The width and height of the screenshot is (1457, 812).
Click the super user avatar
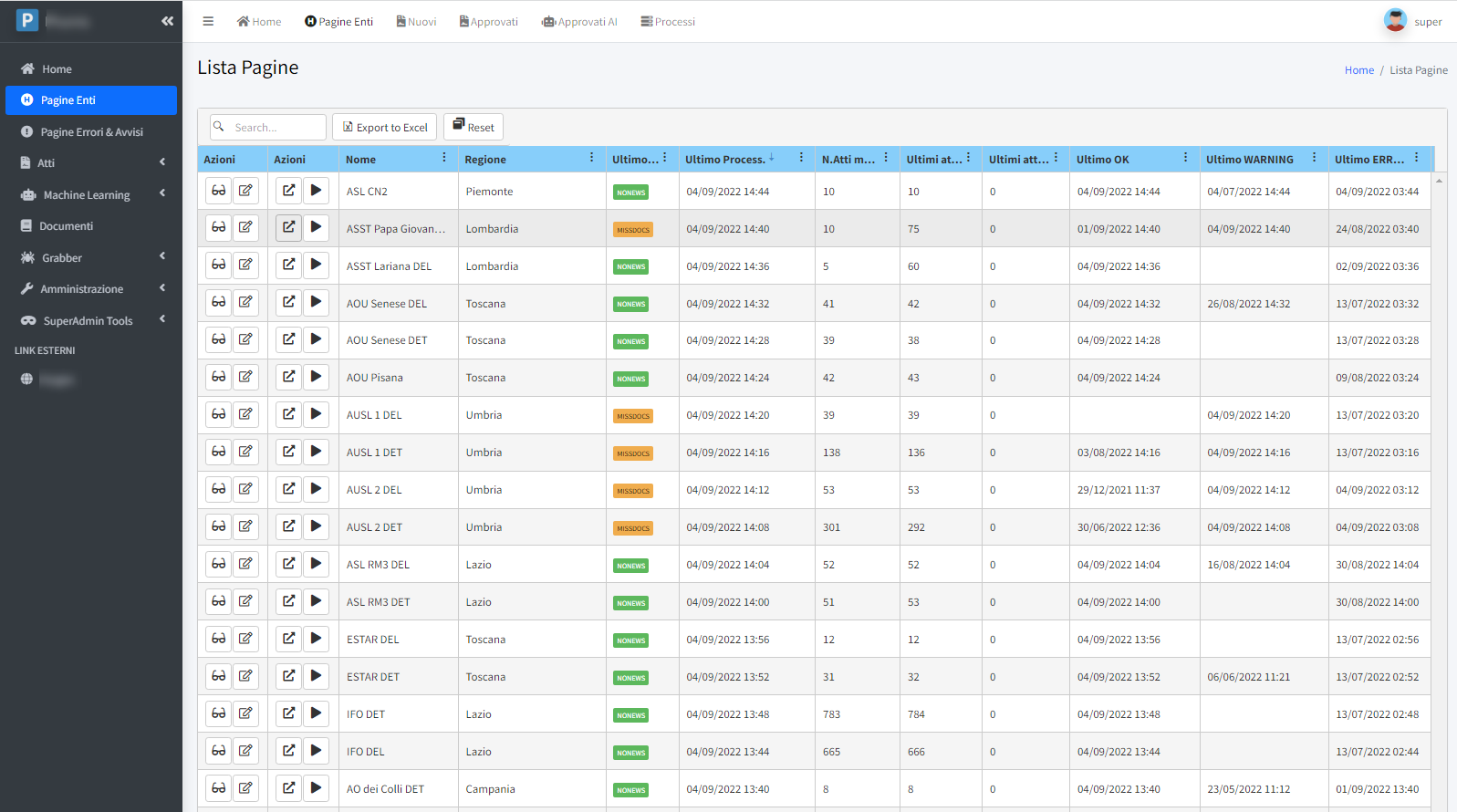[1395, 21]
